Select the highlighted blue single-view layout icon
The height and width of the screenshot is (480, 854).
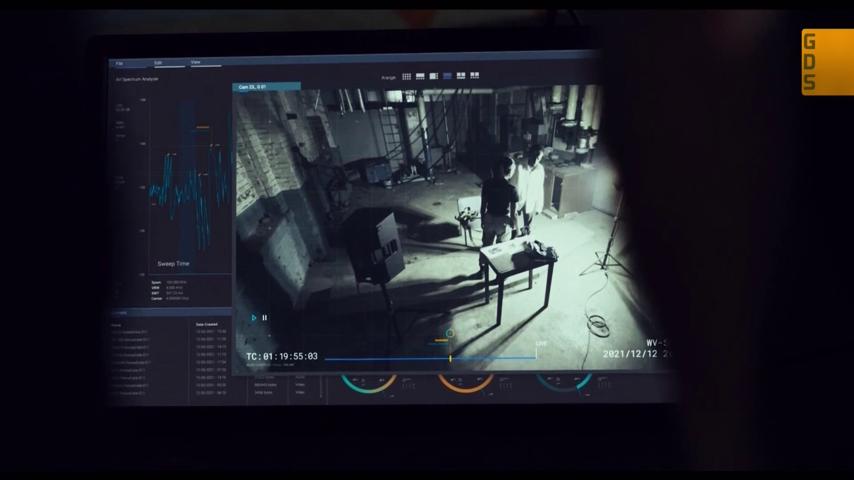pyautogui.click(x=447, y=76)
